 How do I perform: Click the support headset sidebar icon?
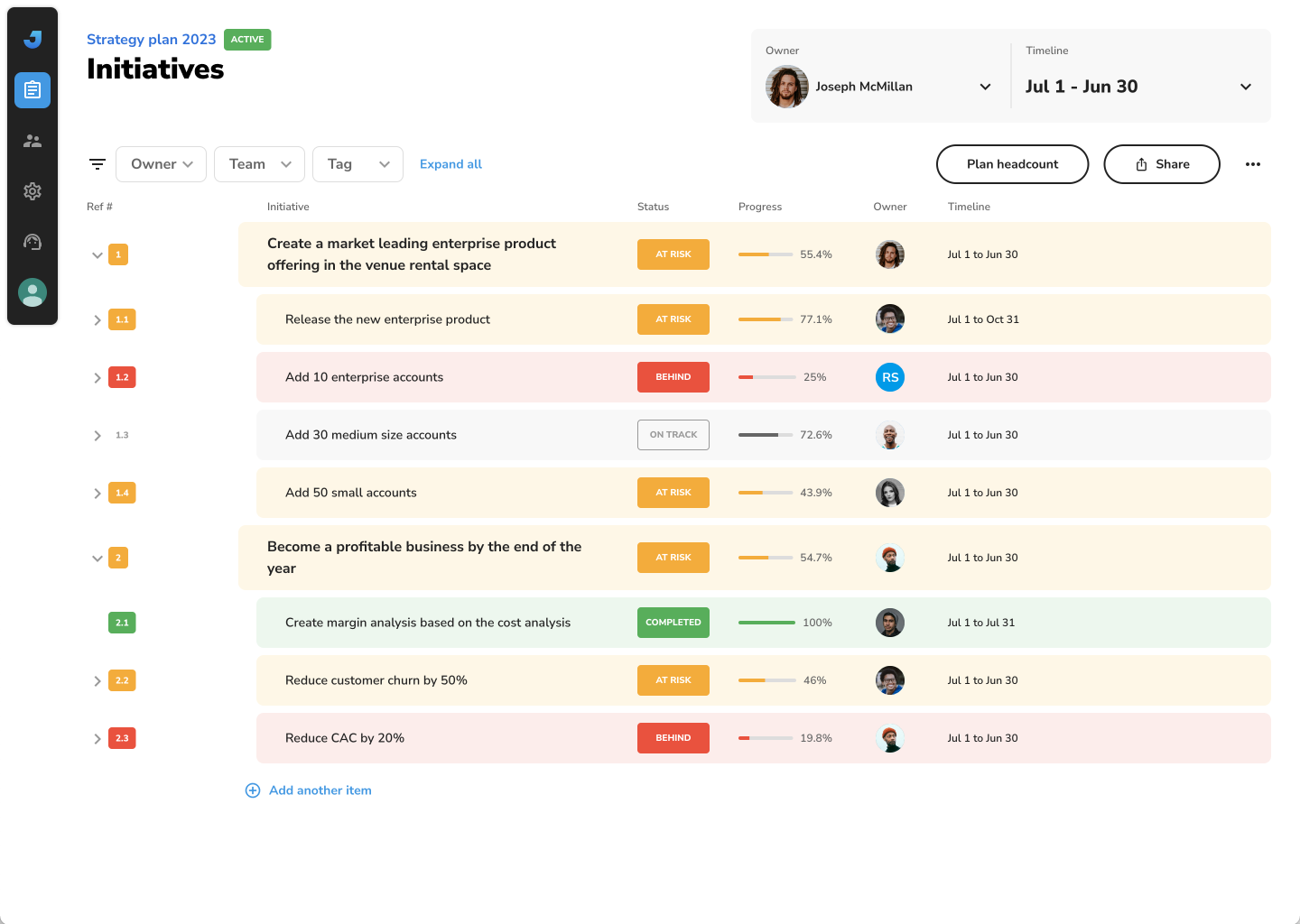[x=32, y=242]
